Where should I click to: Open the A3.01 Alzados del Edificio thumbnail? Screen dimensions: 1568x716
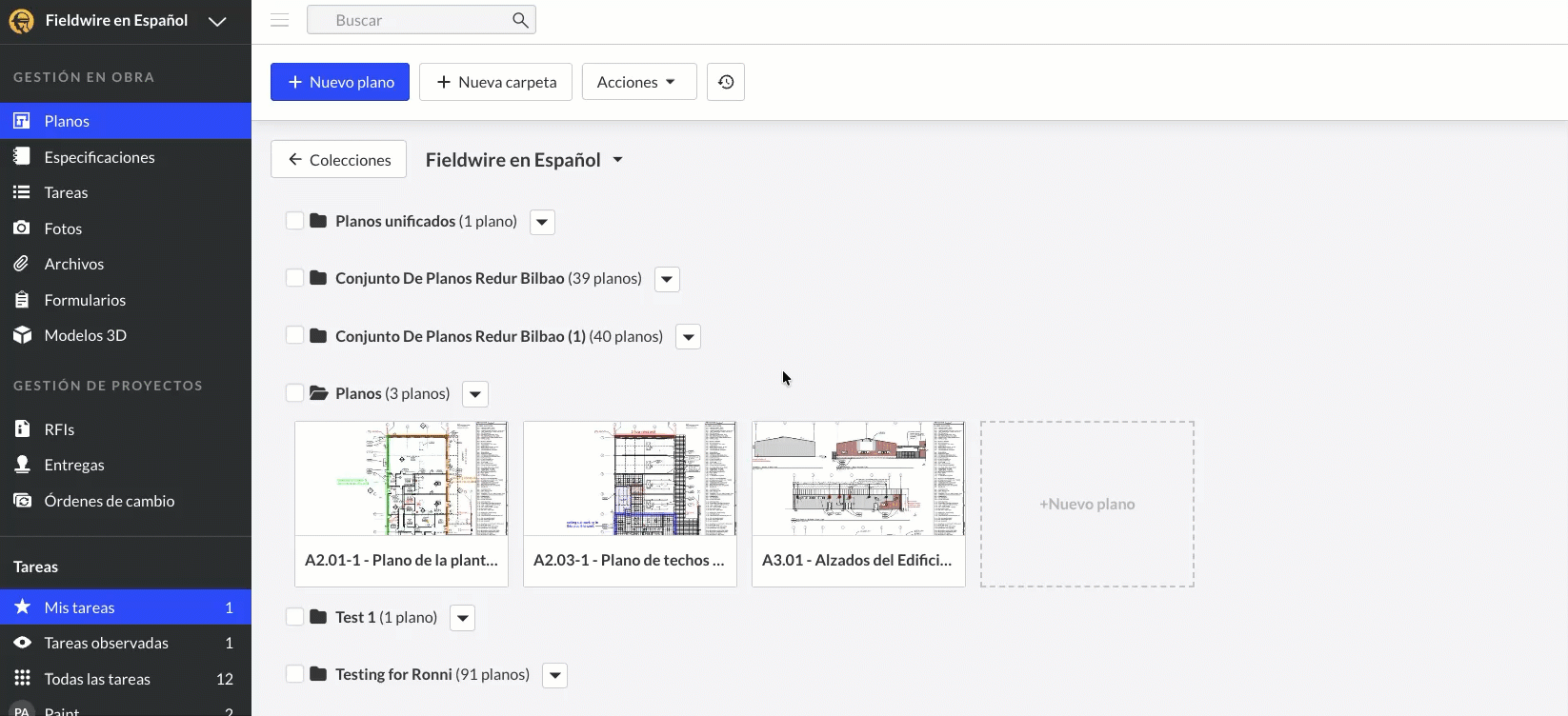pos(858,479)
